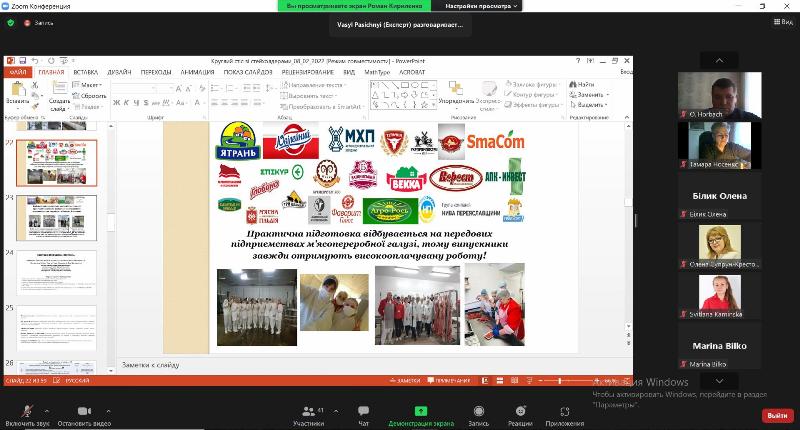Click O. Horbach participant video tile
Image resolution: width=800 pixels, height=430 pixels.
point(719,96)
